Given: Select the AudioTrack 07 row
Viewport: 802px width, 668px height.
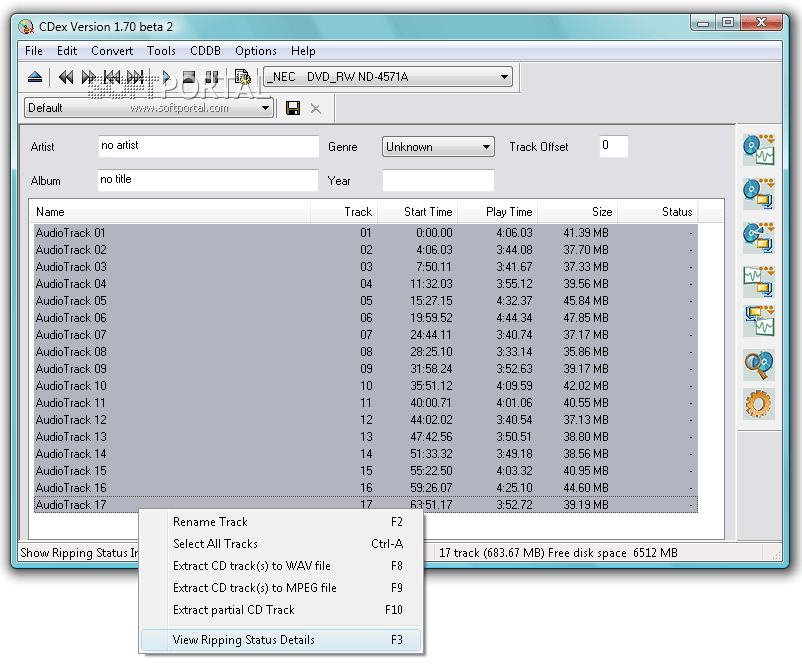Looking at the screenshot, I should click(366, 335).
